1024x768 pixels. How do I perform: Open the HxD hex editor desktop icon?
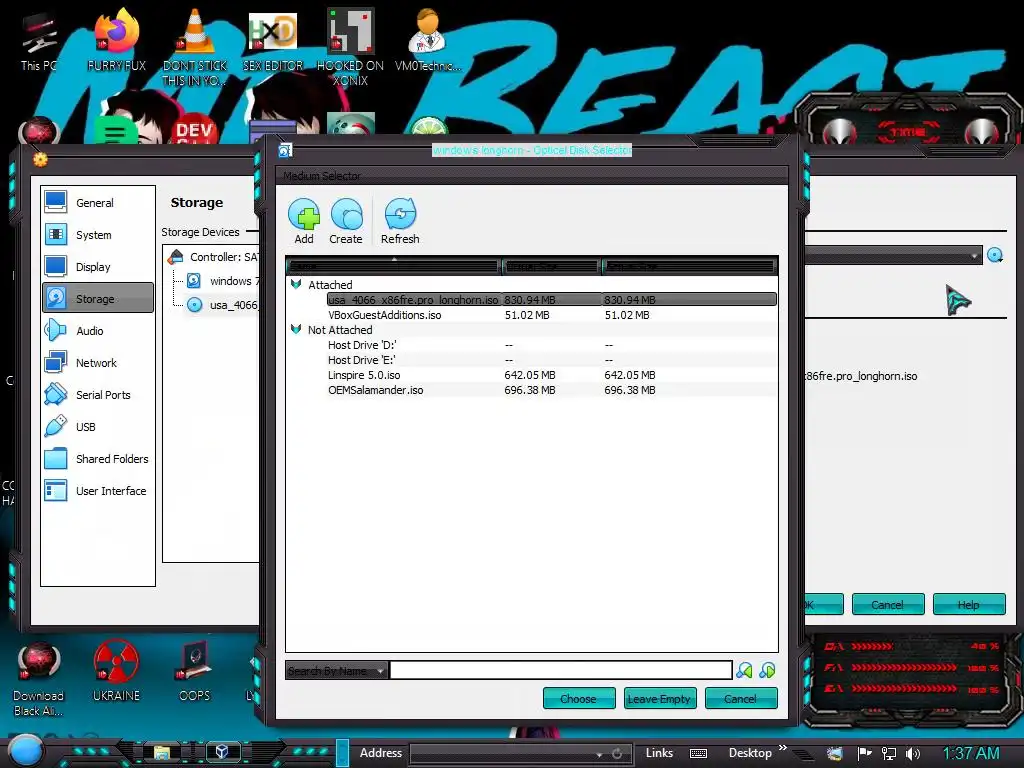(273, 40)
